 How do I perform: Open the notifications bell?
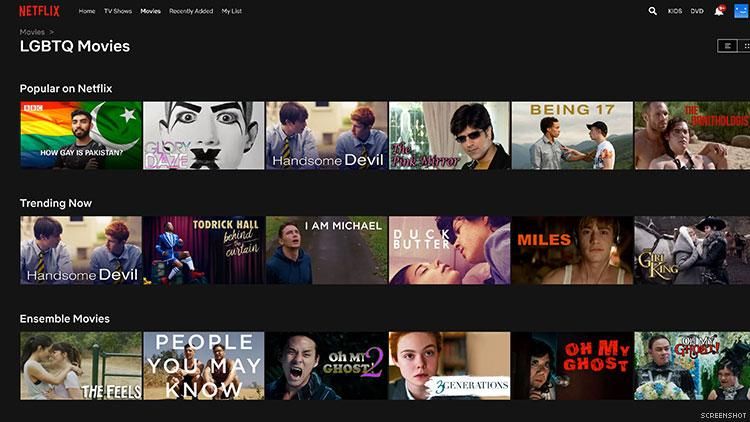pos(718,11)
